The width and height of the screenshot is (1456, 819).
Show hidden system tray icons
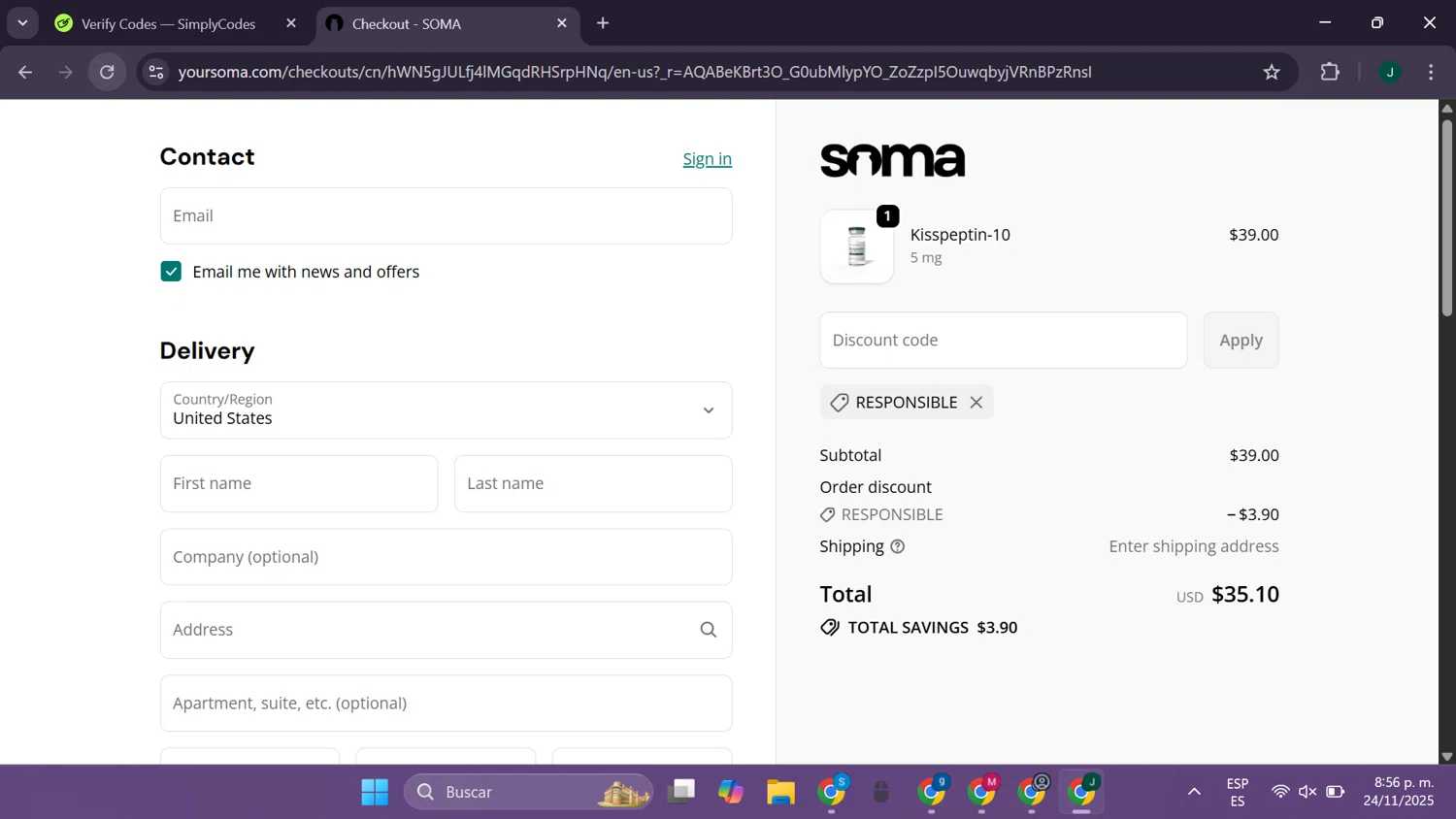(x=1194, y=792)
